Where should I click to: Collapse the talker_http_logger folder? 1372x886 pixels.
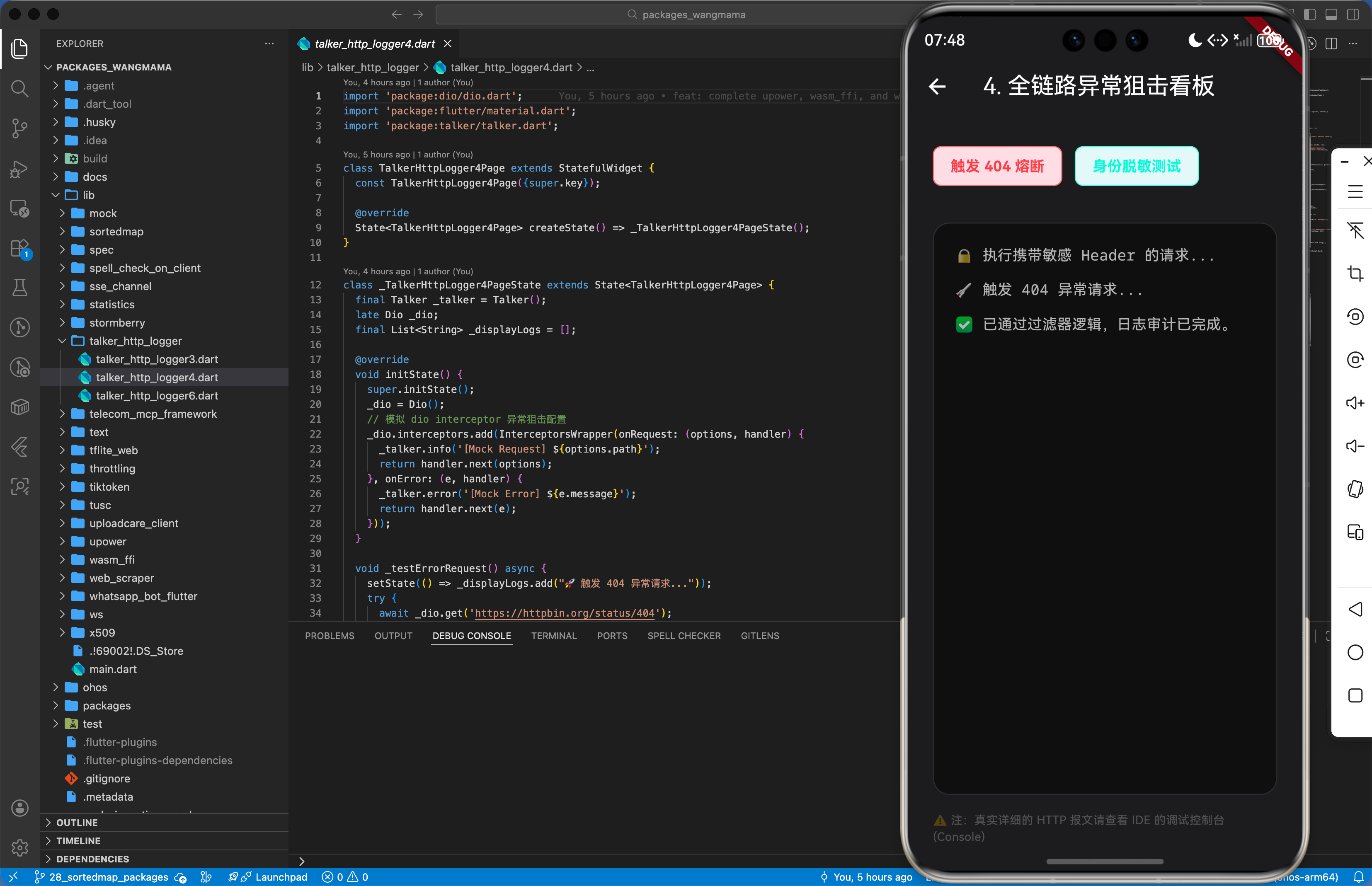pos(135,341)
